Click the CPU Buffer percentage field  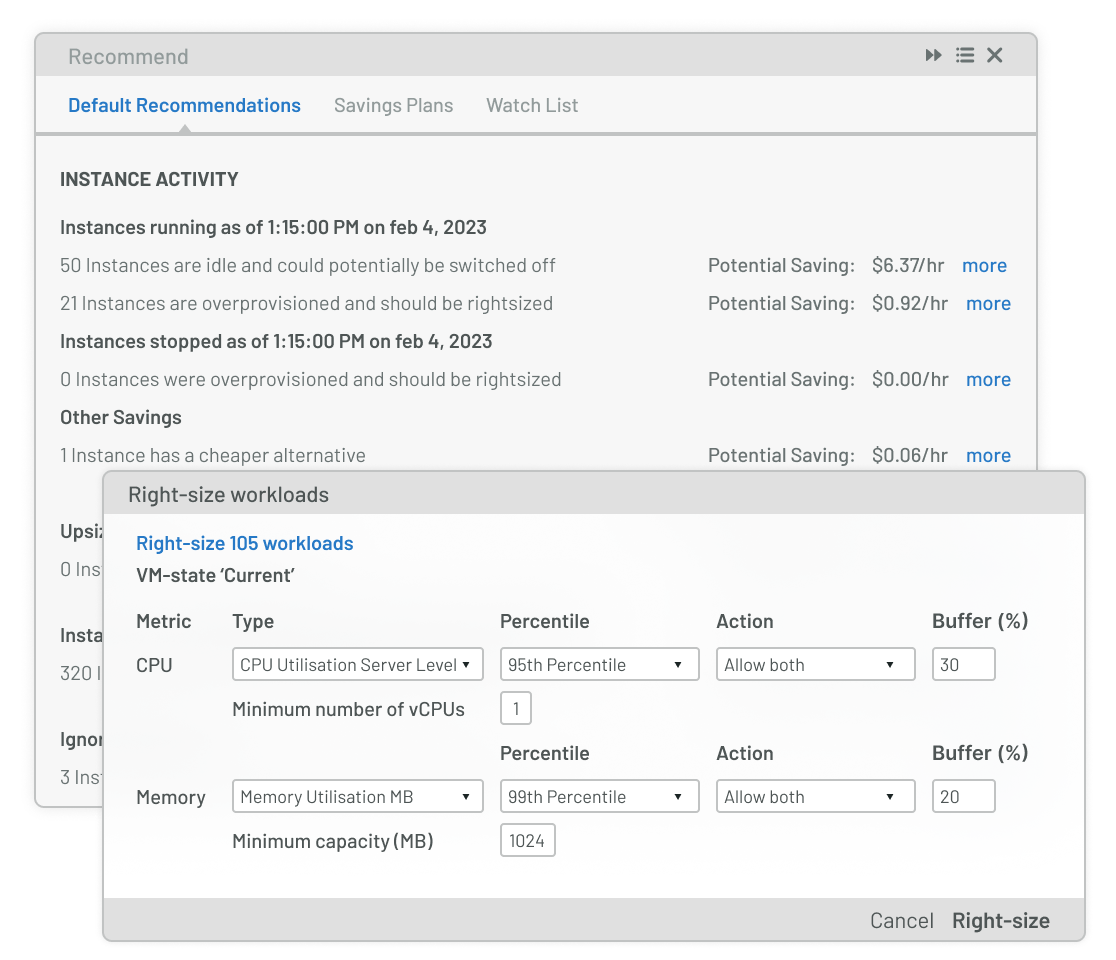pos(963,663)
